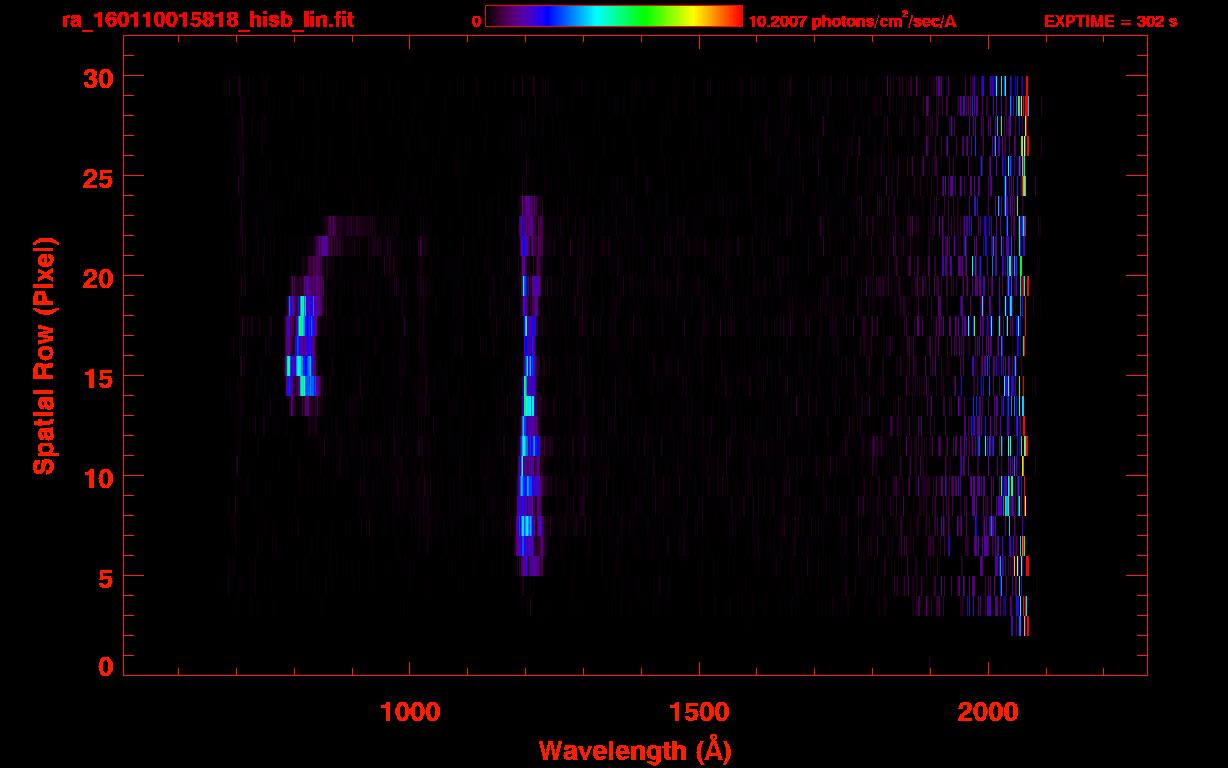Click the vertical emission line near 1200 Å
Viewport: 1228px width, 768px height.
pyautogui.click(x=529, y=386)
